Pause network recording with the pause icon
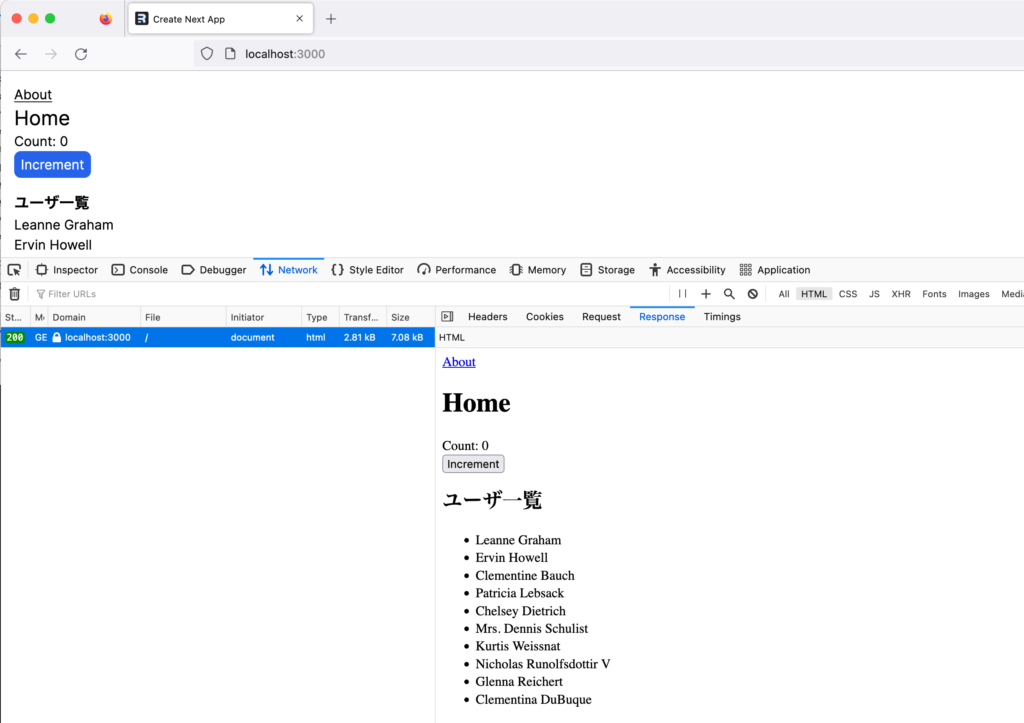This screenshot has width=1024, height=723. coord(682,294)
